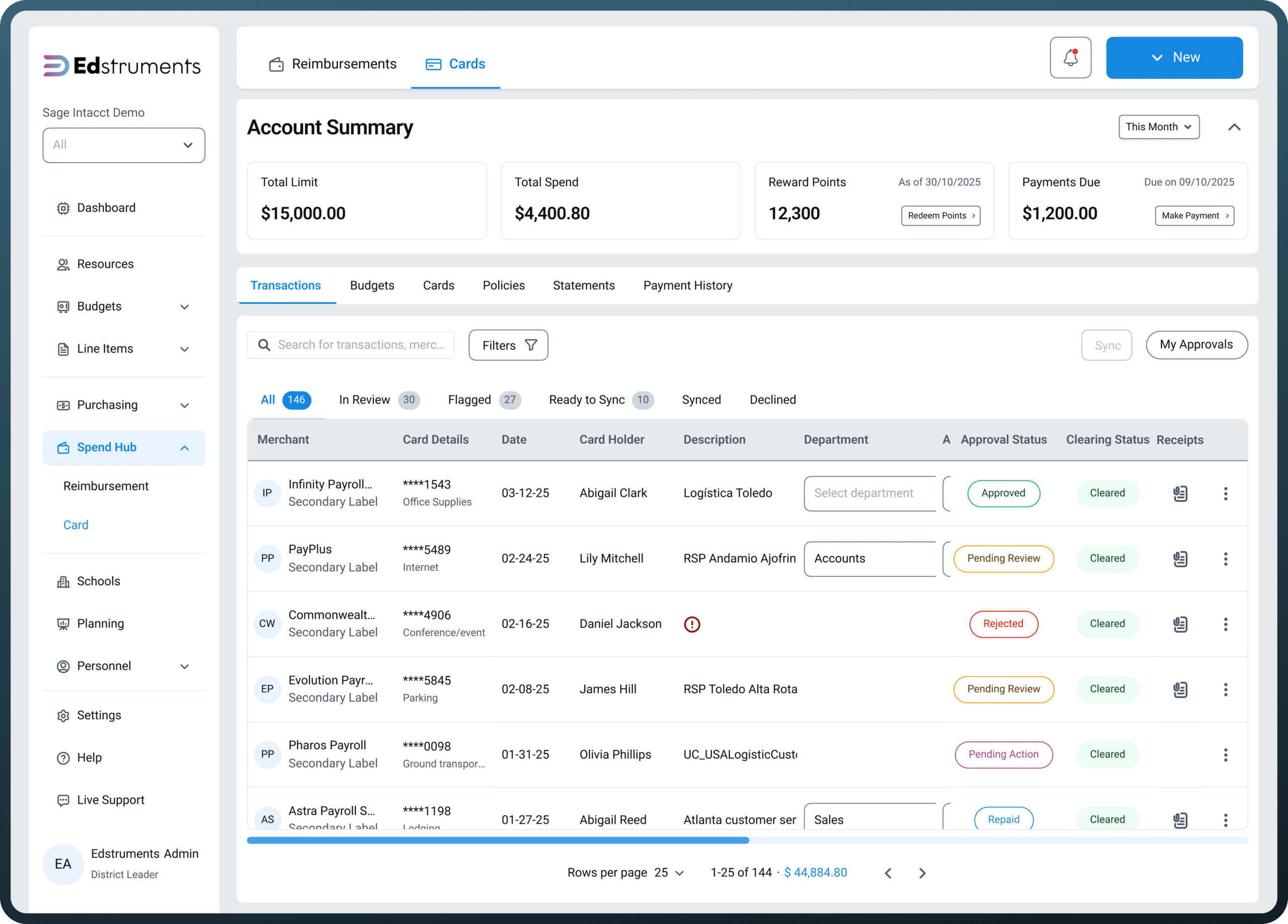
Task: Open department dropdown showing Sales
Action: click(x=869, y=816)
